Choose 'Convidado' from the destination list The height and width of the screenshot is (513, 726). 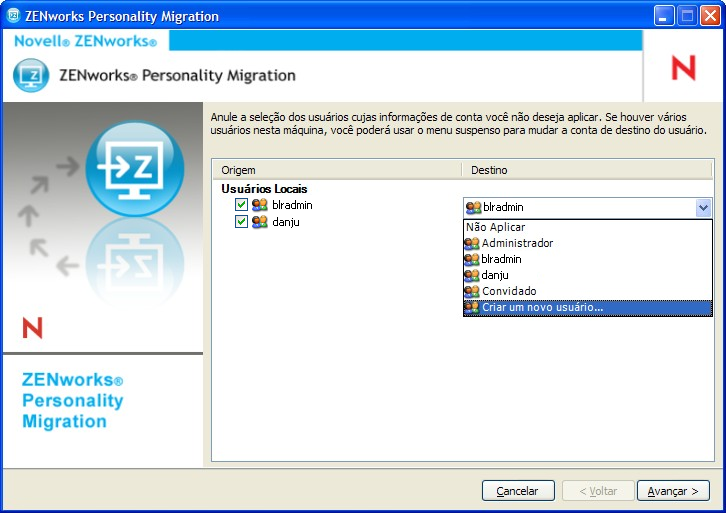[588, 291]
